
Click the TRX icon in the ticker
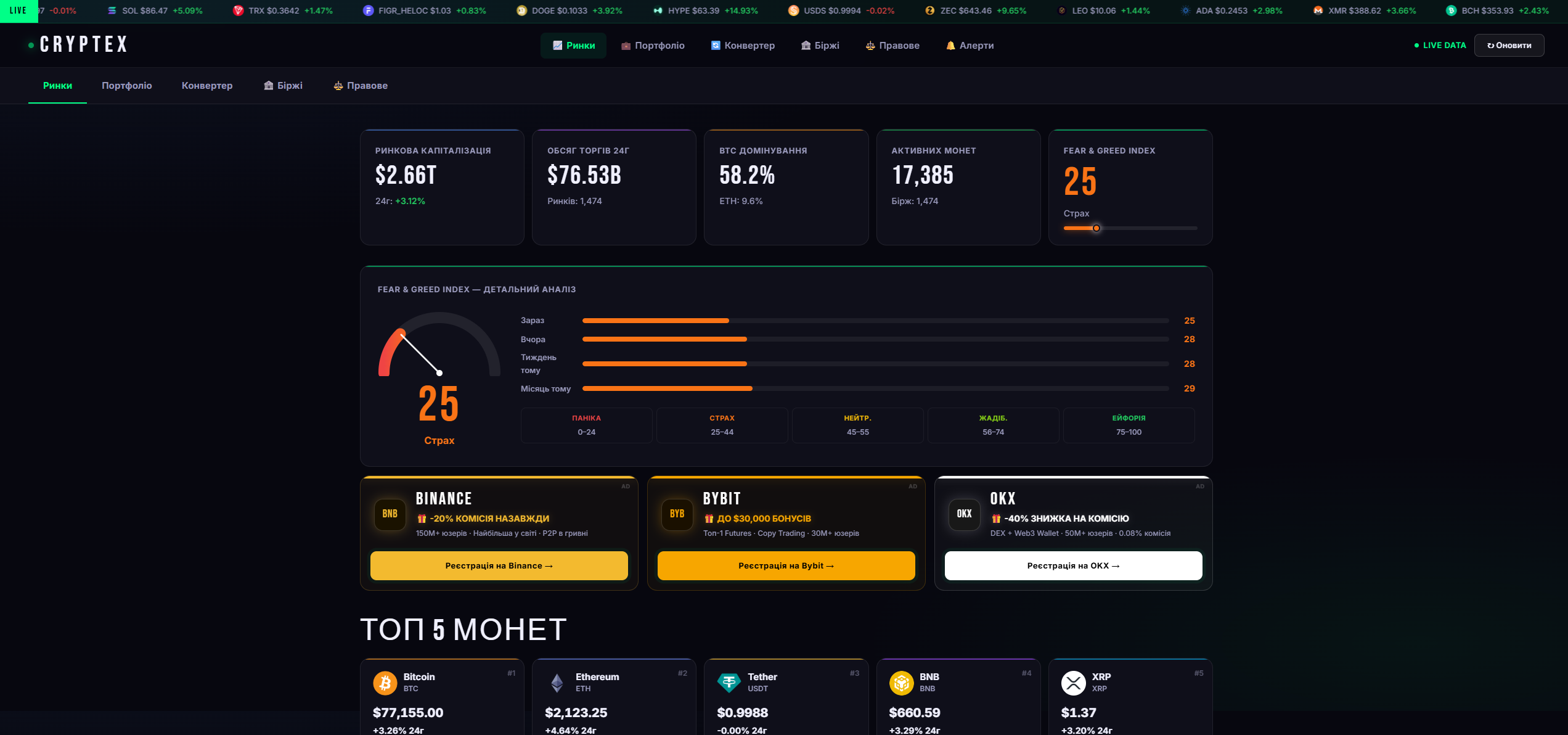239,10
